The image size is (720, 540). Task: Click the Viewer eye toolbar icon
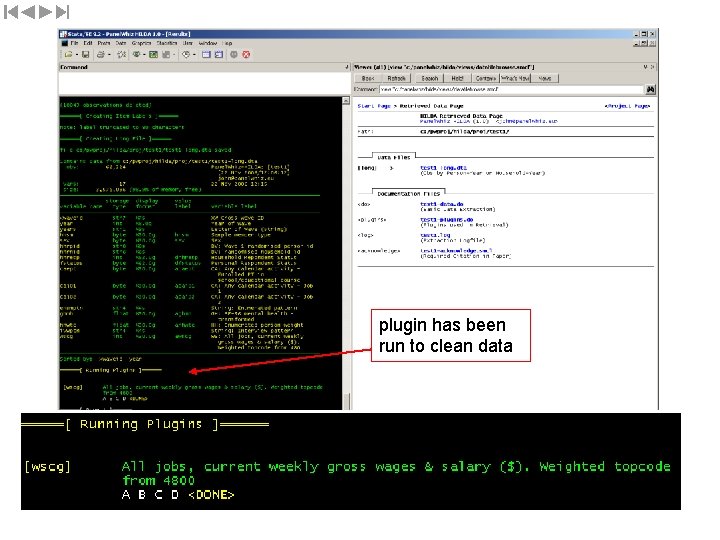[136, 55]
